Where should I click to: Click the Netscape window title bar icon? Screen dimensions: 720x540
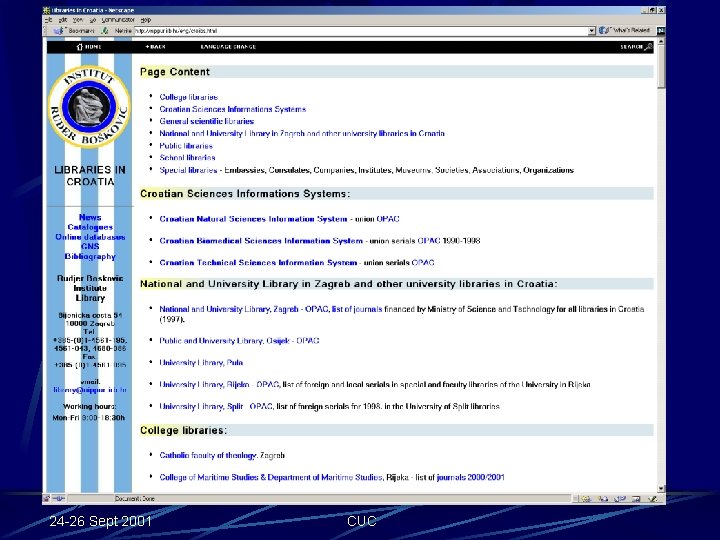pos(46,10)
